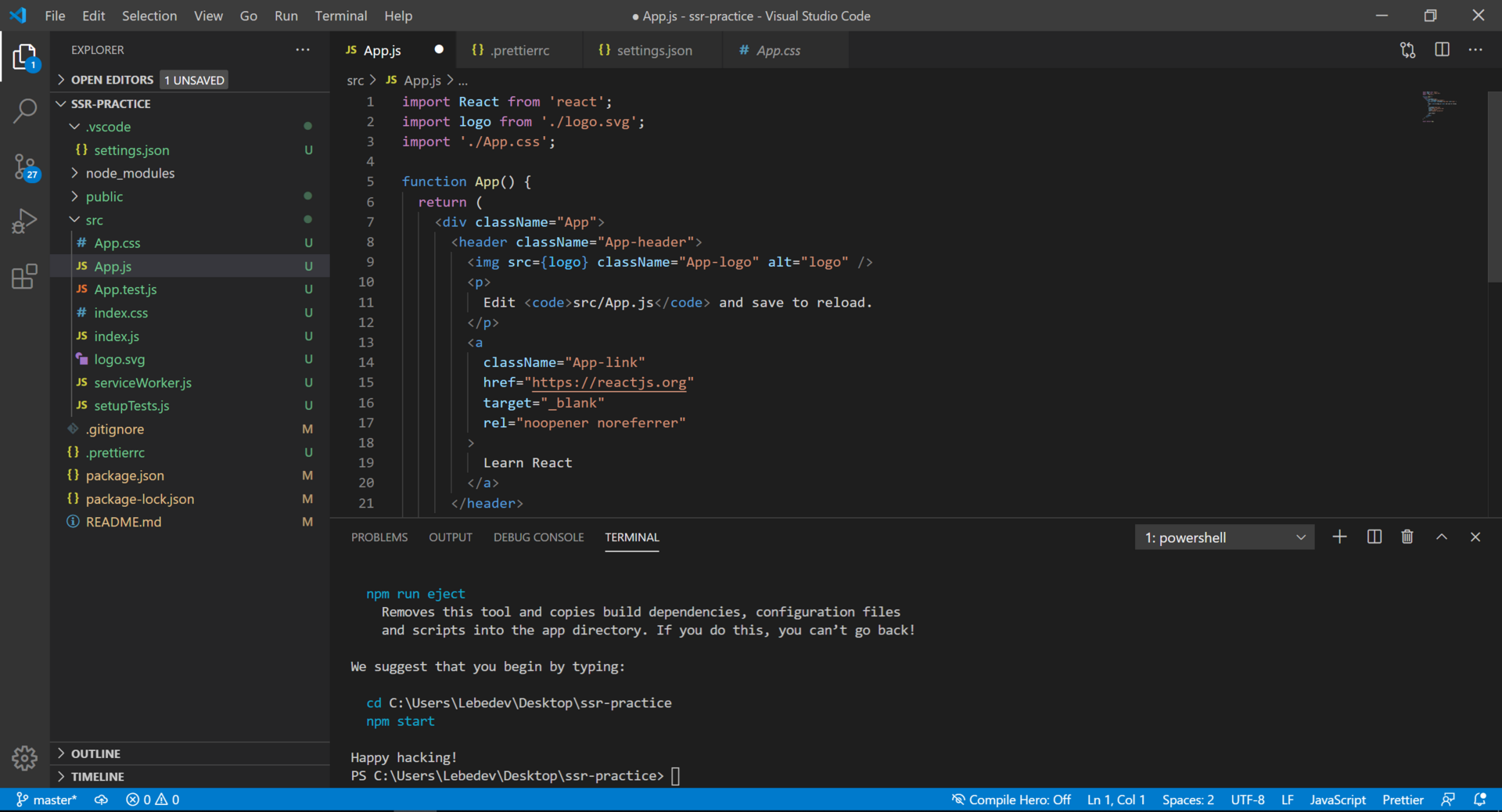The width and height of the screenshot is (1502, 812).
Task: Open editor more actions ellipsis
Action: coord(1475,50)
